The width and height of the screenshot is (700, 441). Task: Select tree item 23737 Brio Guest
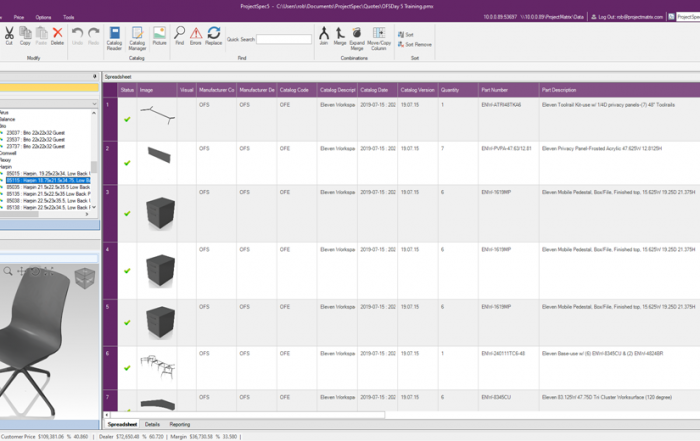(x=35, y=146)
